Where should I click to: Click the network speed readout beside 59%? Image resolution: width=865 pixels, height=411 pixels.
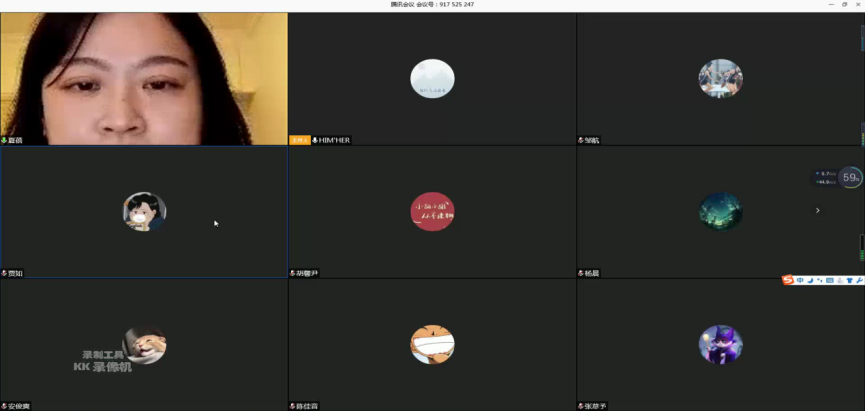[826, 178]
